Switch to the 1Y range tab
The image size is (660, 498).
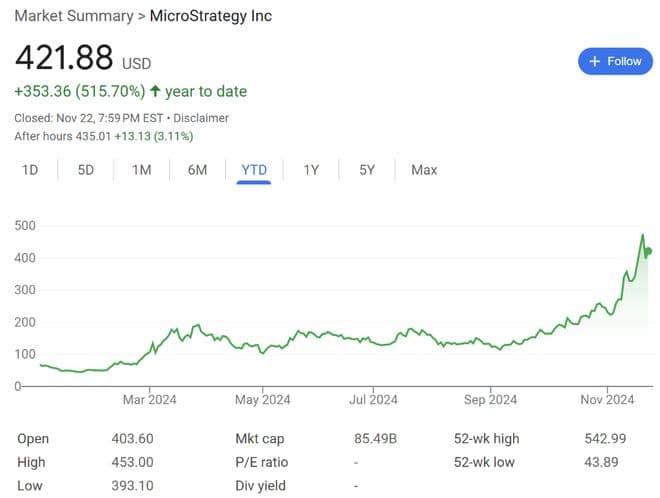coord(311,170)
